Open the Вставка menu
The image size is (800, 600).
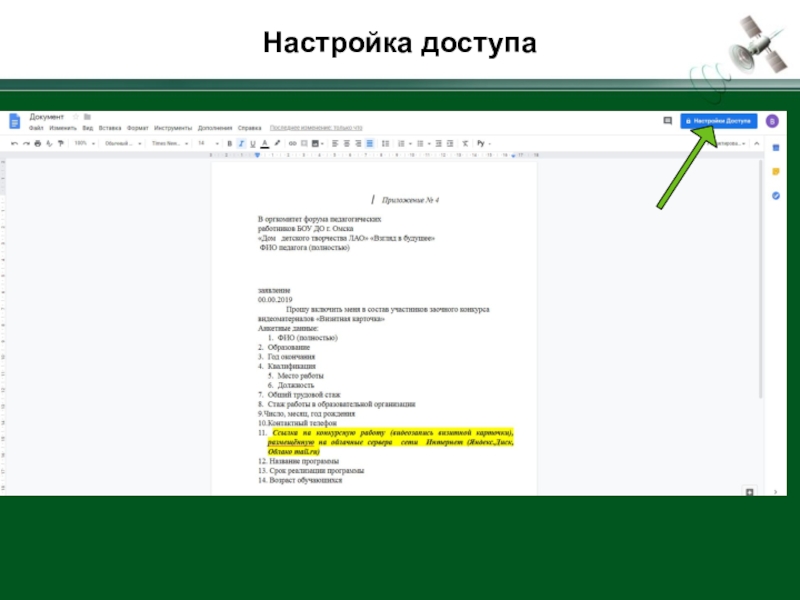(110, 128)
